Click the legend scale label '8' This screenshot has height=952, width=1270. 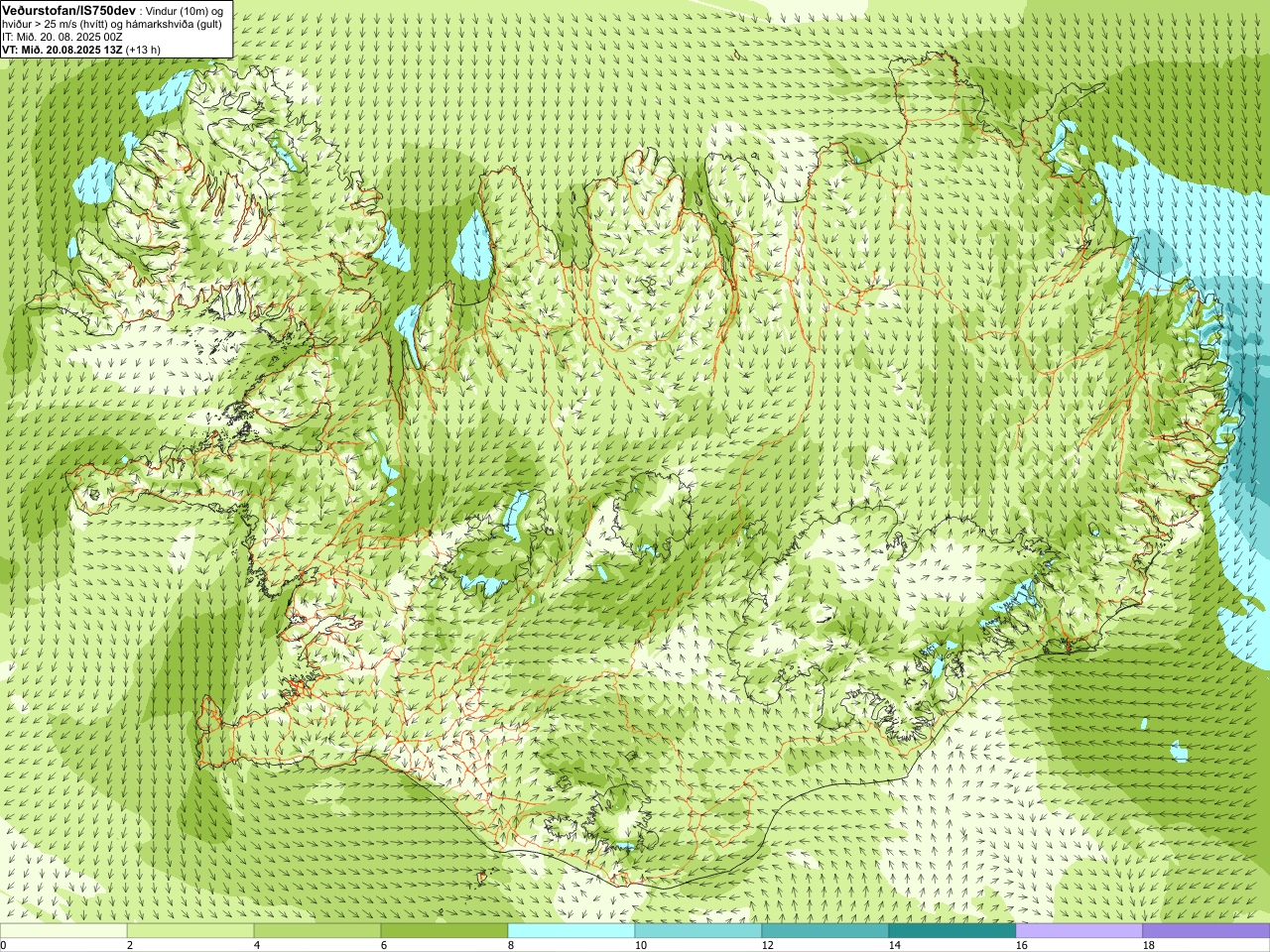coord(511,946)
